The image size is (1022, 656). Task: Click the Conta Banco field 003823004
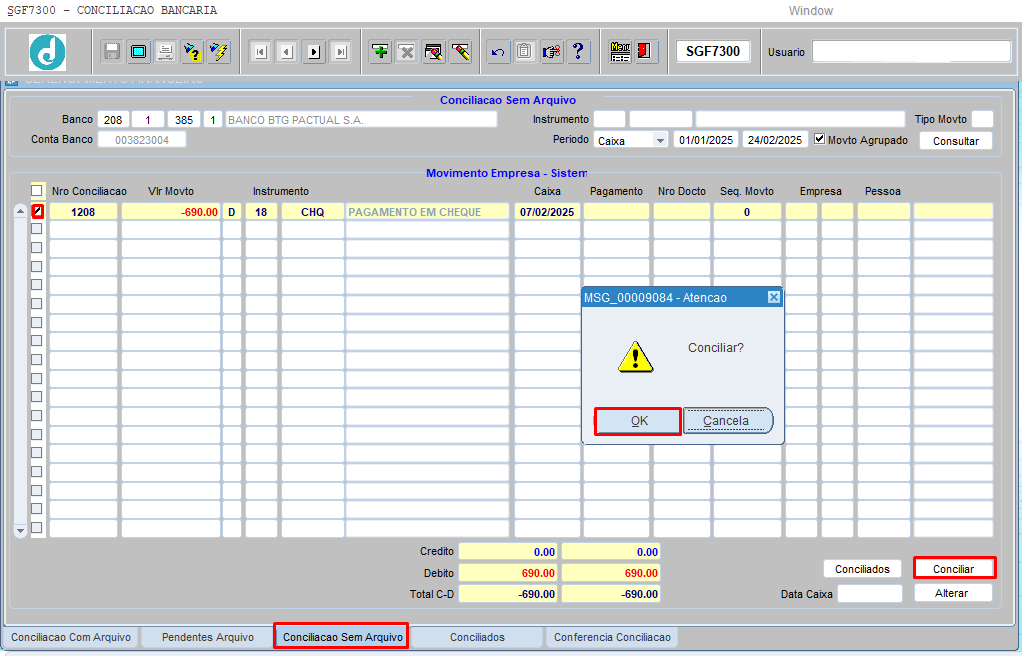pos(142,140)
